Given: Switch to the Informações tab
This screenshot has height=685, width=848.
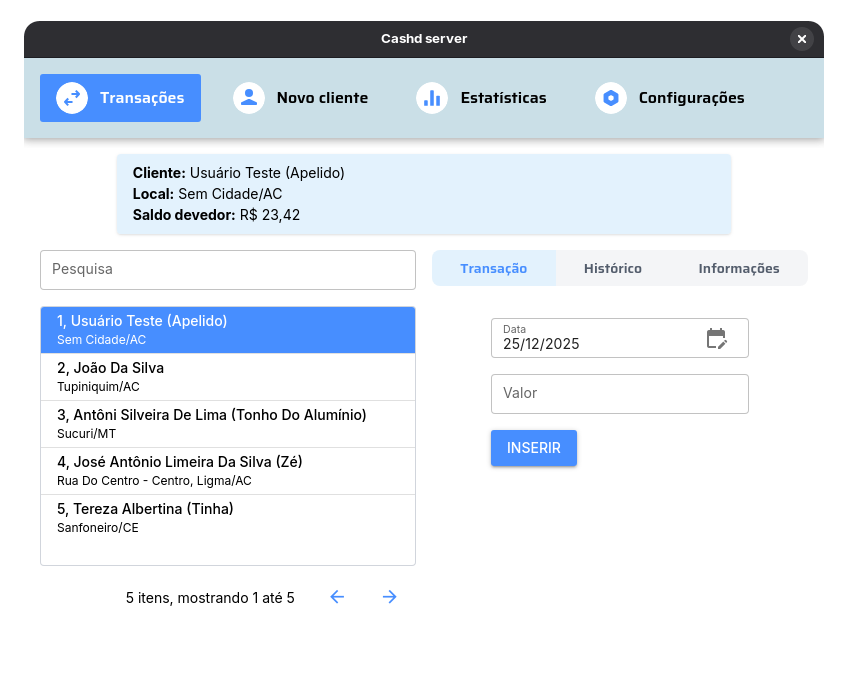Looking at the screenshot, I should pyautogui.click(x=739, y=268).
